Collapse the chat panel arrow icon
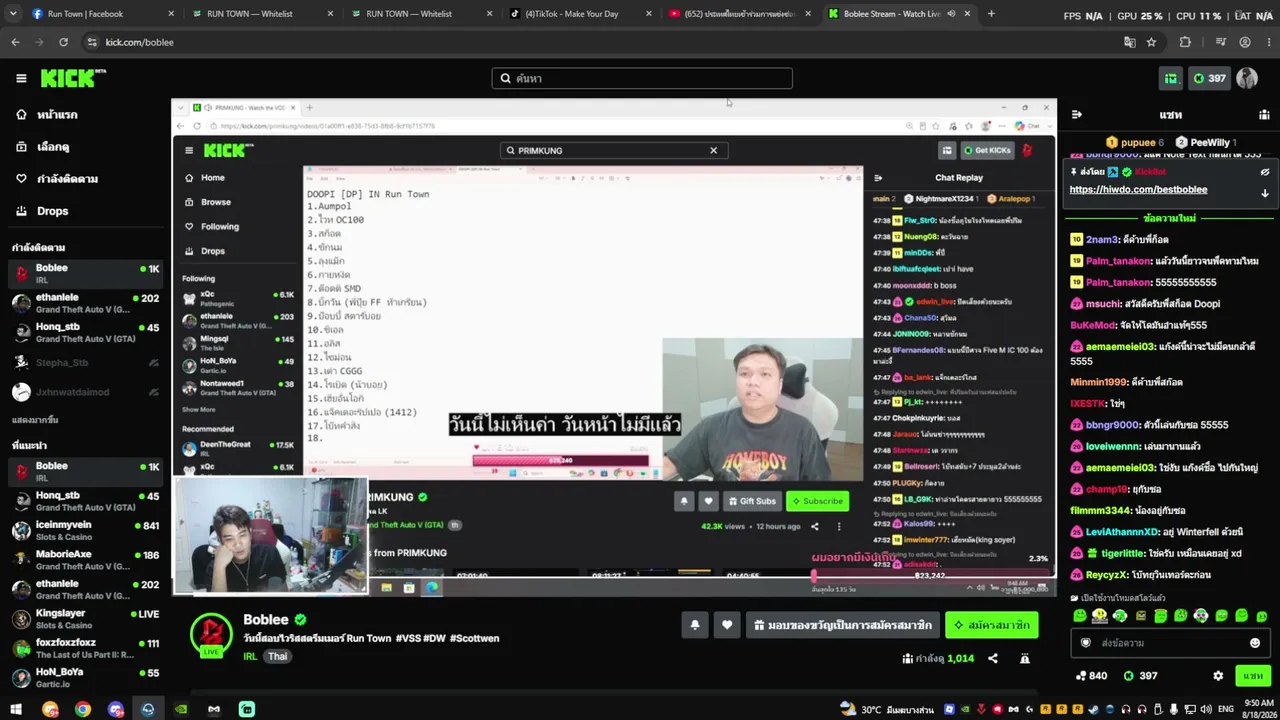The image size is (1280, 720). pos(1077,115)
